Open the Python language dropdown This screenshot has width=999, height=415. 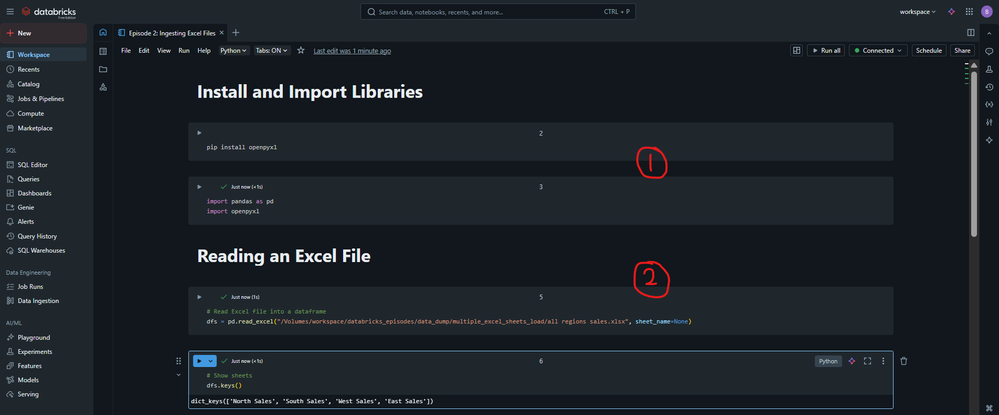233,50
